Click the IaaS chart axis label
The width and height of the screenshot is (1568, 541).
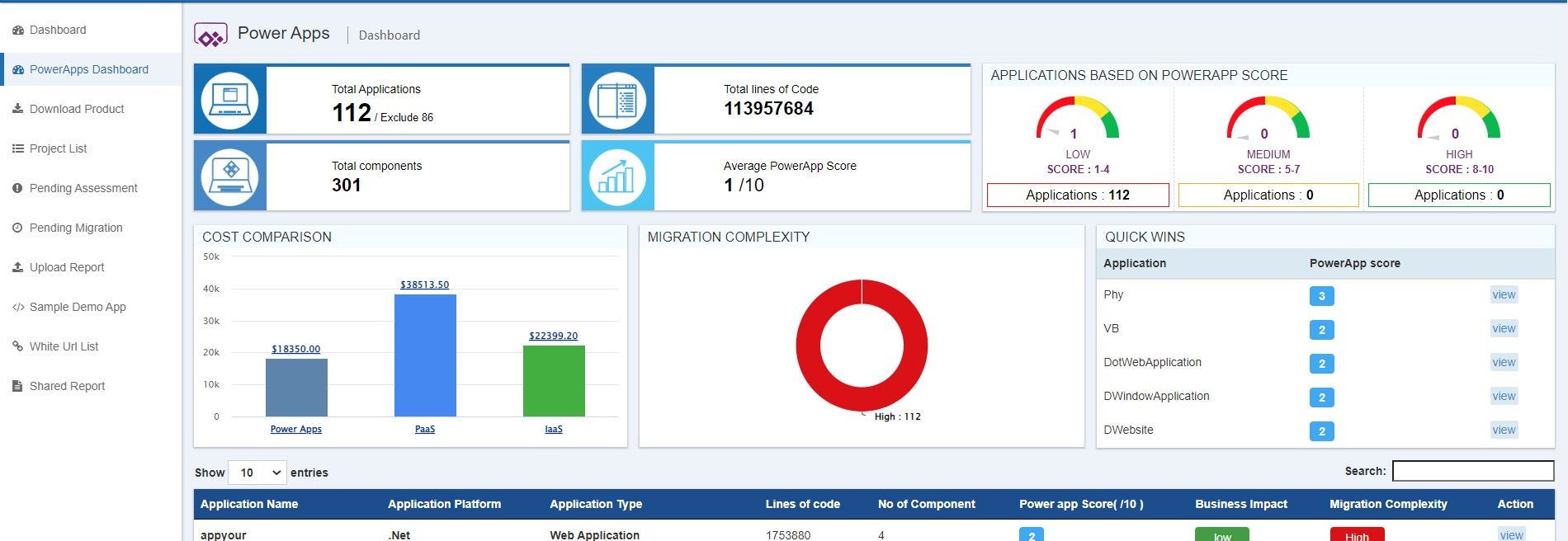554,429
